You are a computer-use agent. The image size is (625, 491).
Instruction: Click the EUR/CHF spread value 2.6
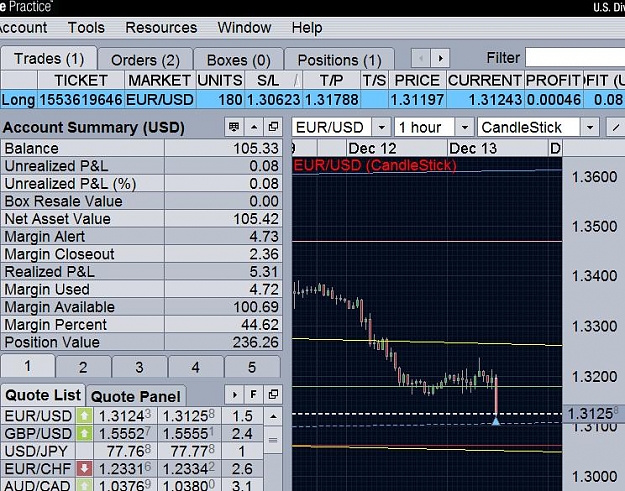[242, 469]
